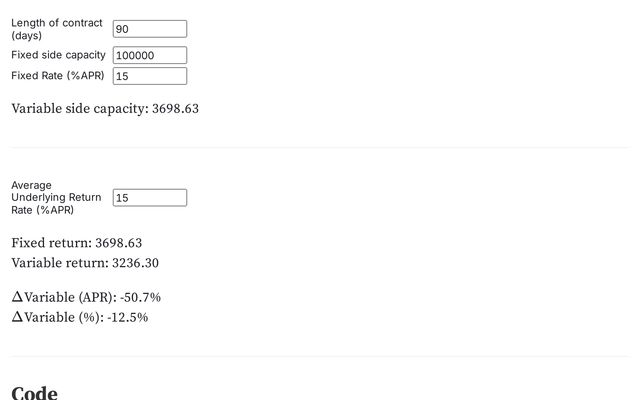Click the 'Fixed return' label text

50,243
